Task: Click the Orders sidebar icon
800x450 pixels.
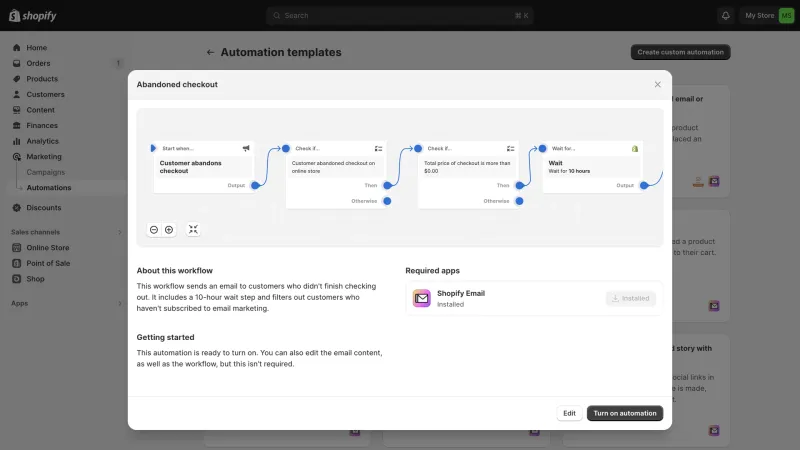Action: tap(16, 63)
